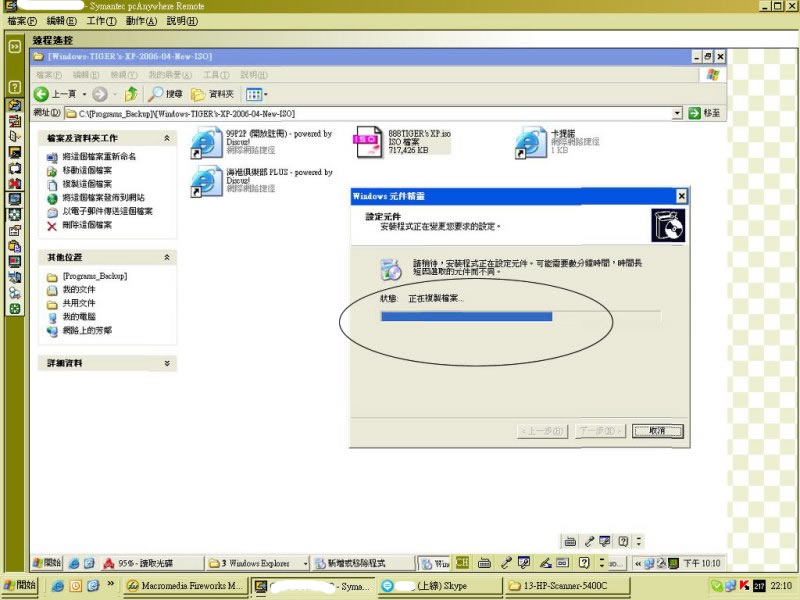Open the address bar dropdown arrow
Image resolution: width=800 pixels, height=600 pixels.
pos(677,113)
